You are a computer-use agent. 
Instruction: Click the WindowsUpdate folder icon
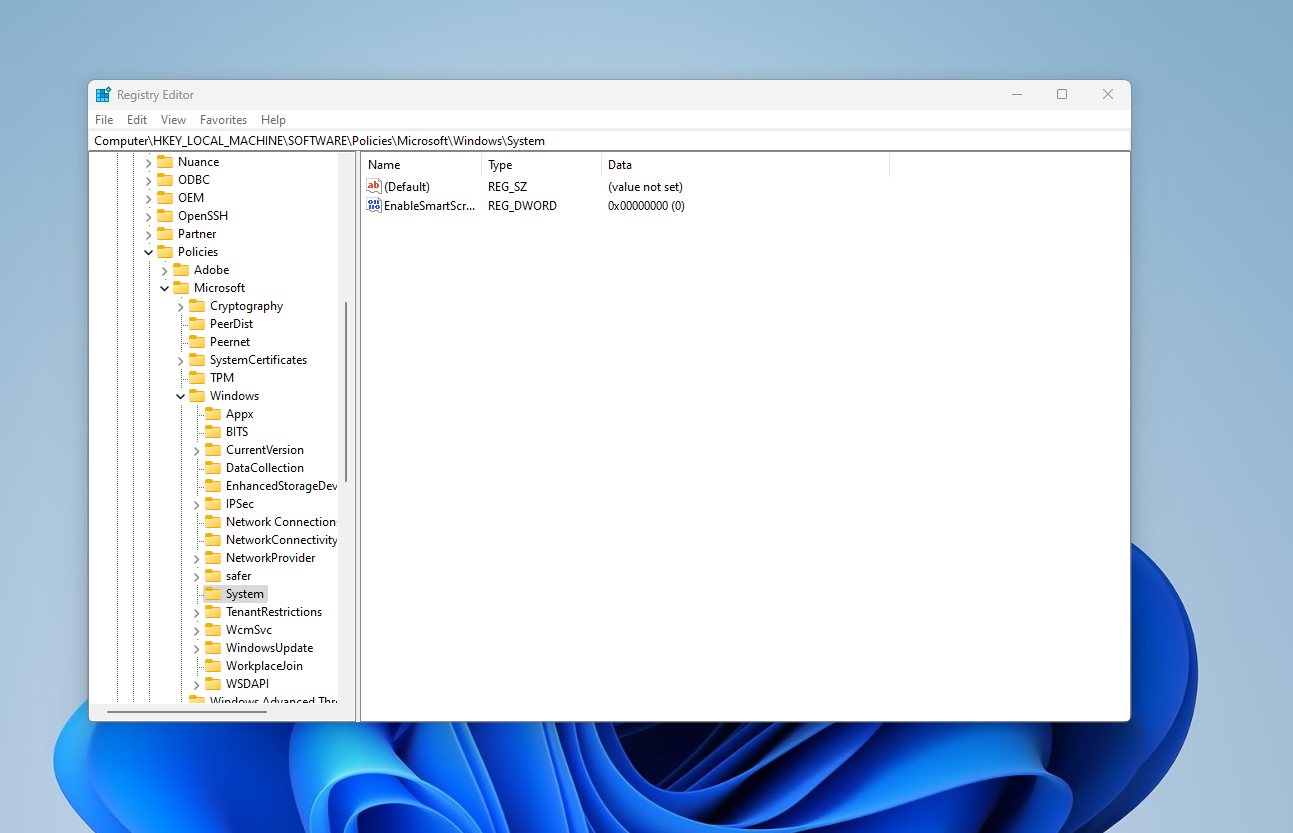pyautogui.click(x=213, y=648)
